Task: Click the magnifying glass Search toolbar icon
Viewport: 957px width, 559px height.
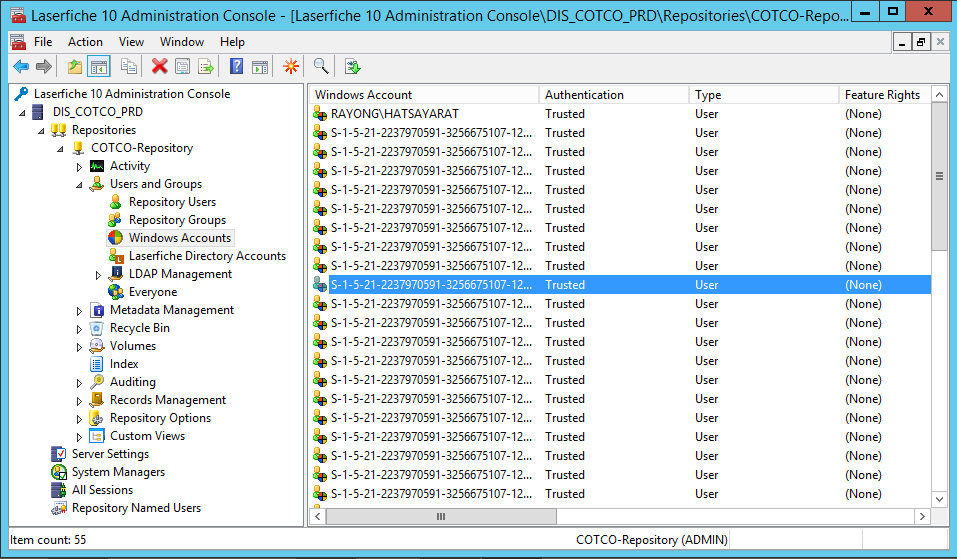Action: click(x=321, y=67)
